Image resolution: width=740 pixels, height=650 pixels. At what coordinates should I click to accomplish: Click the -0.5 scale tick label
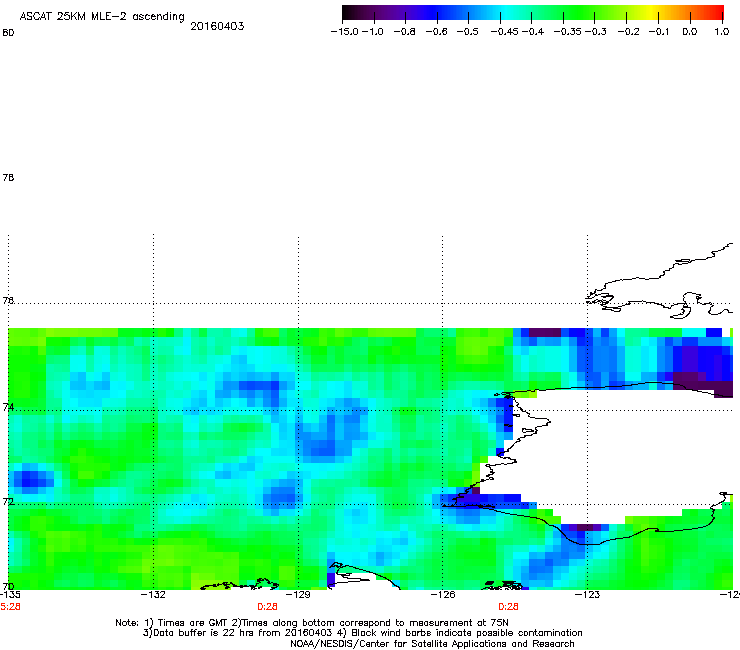click(x=468, y=32)
